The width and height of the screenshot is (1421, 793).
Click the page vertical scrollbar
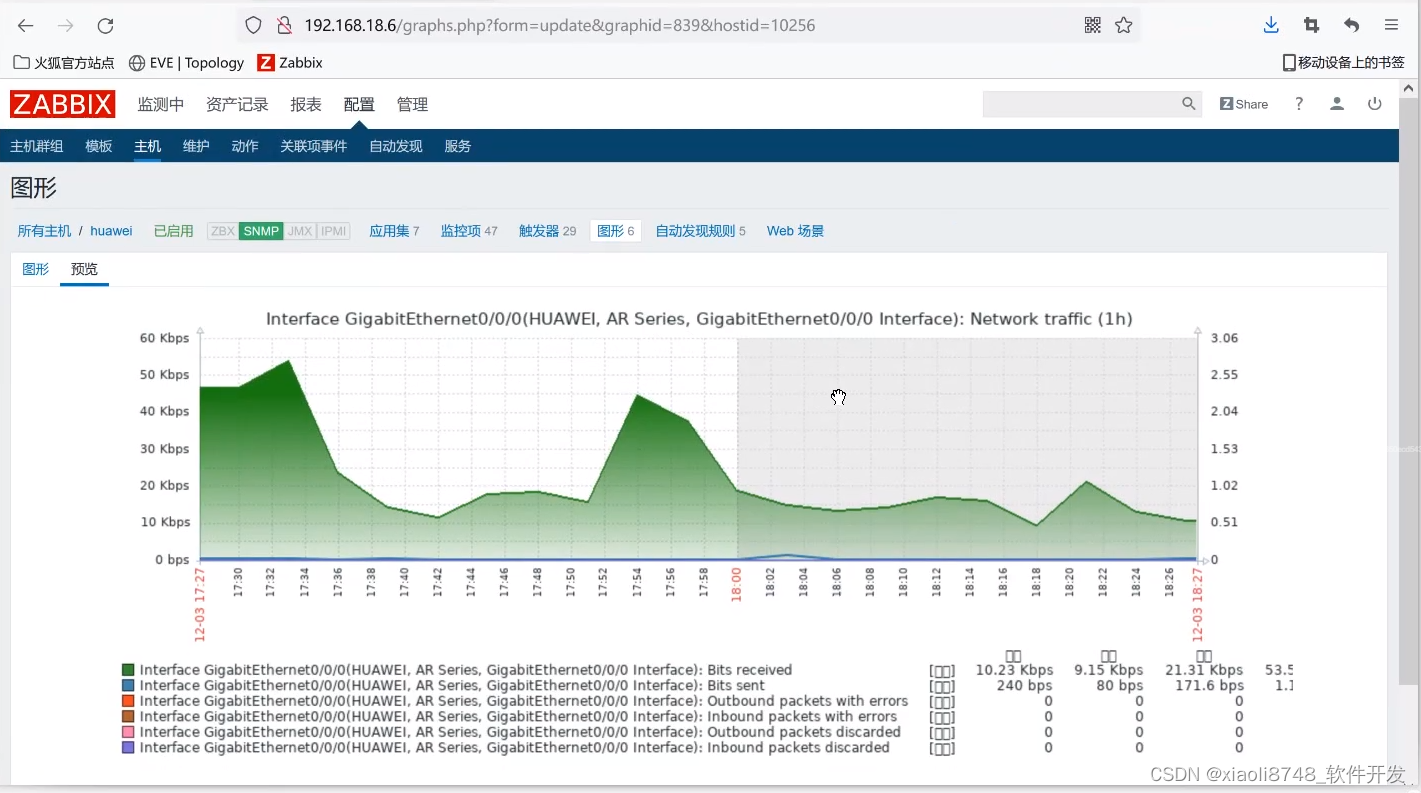click(1408, 392)
